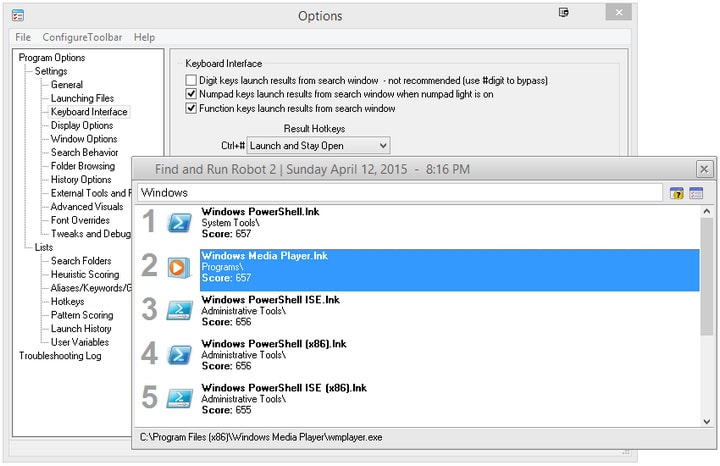This screenshot has width=720, height=466.
Task: Open the ConfigureToolbar menu
Action: (82, 37)
